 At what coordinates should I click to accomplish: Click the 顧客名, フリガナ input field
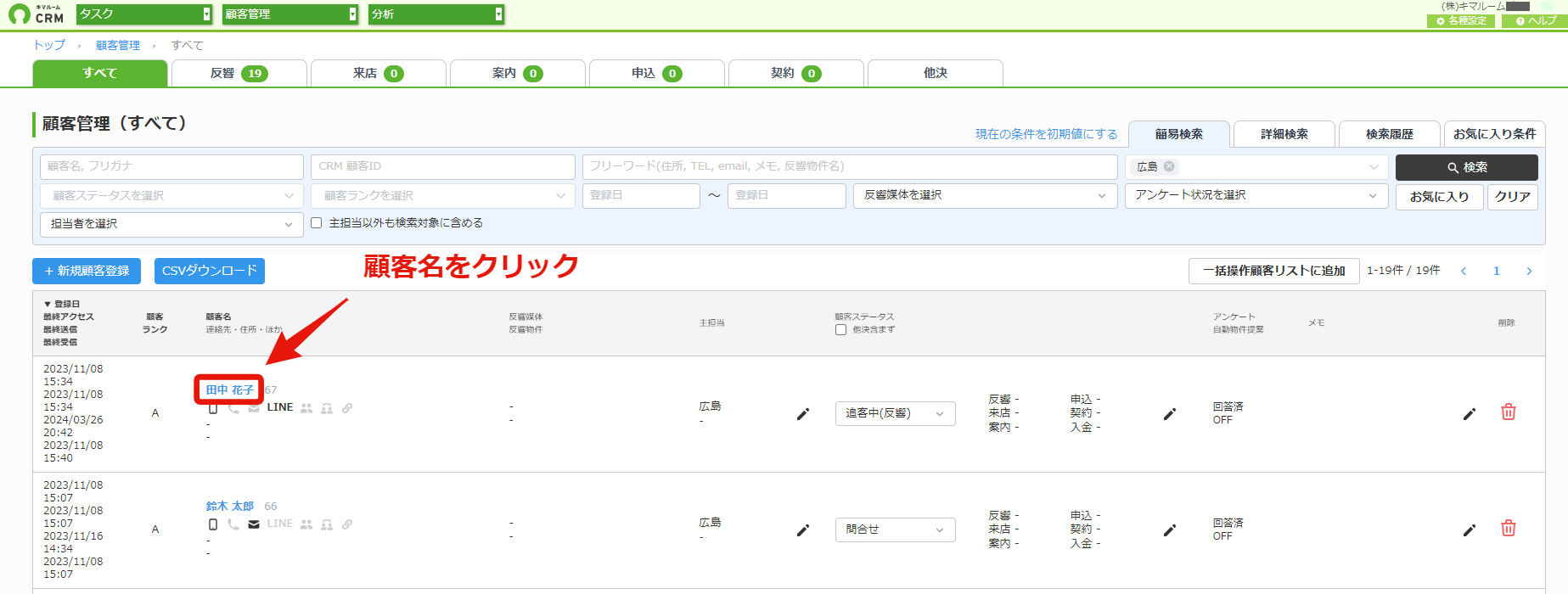click(x=171, y=166)
